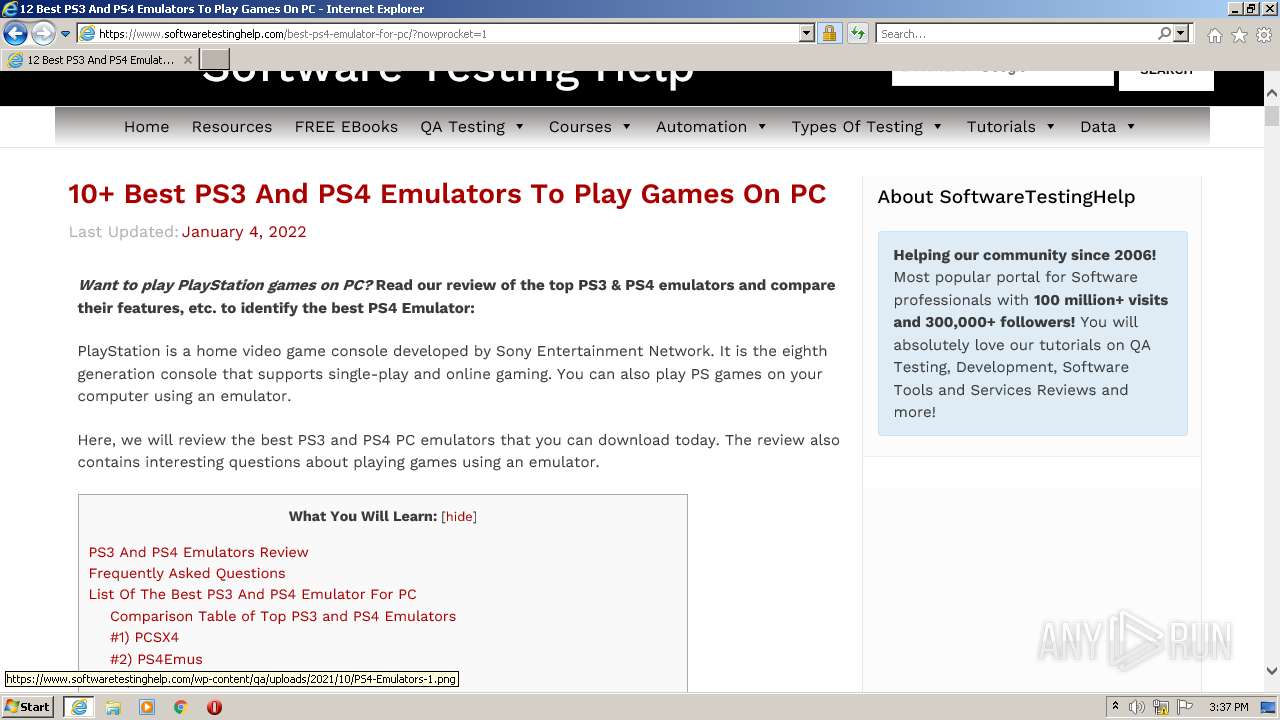Select the 12 Best PS3 And PS4 tab
The height and width of the screenshot is (720, 1280).
[x=98, y=60]
